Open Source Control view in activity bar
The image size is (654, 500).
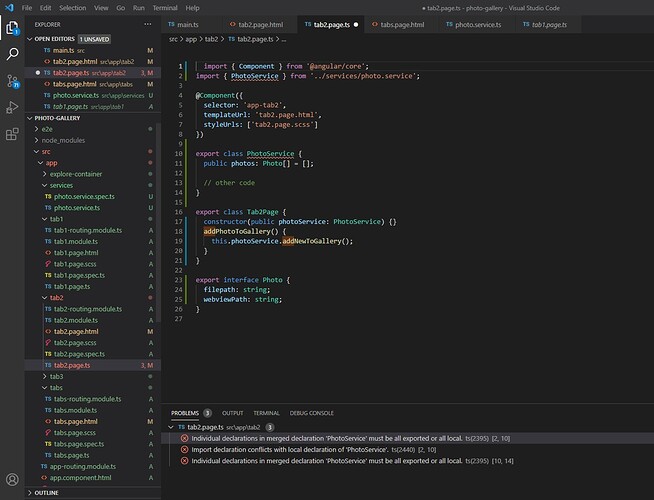point(12,81)
